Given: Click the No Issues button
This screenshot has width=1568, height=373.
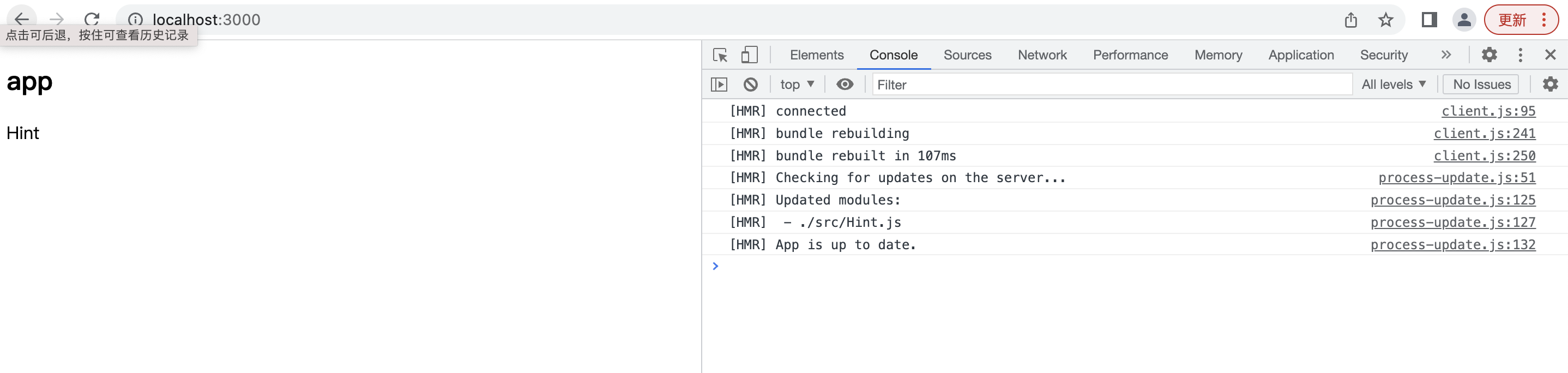Looking at the screenshot, I should 1481,85.
